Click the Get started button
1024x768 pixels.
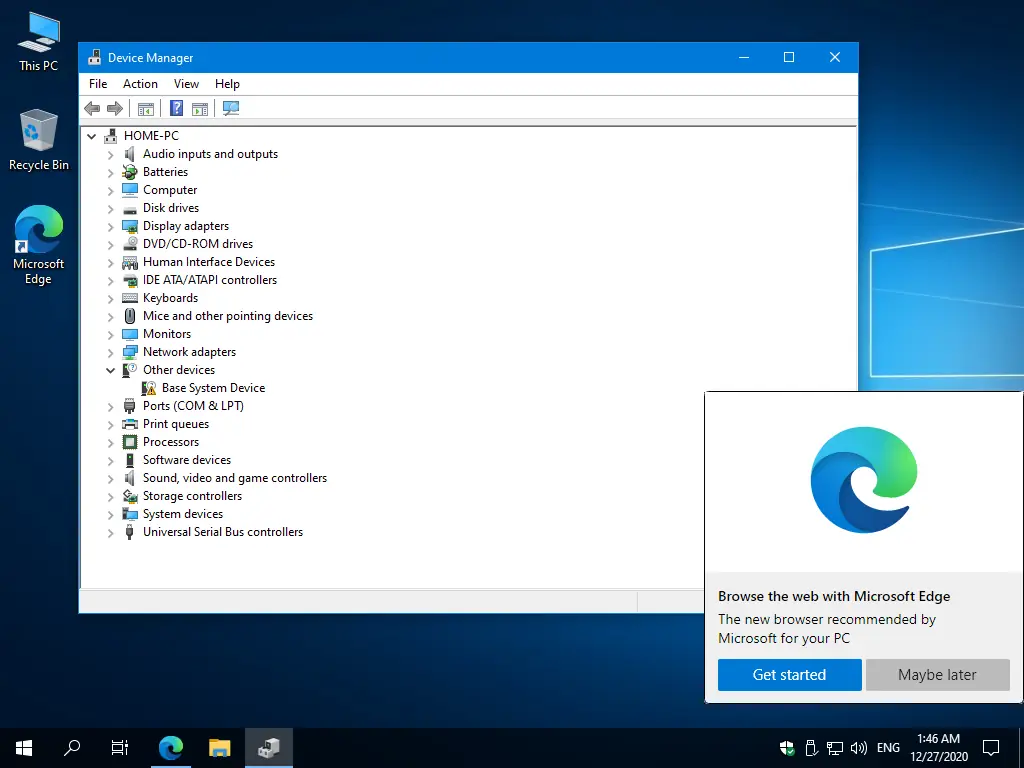789,675
